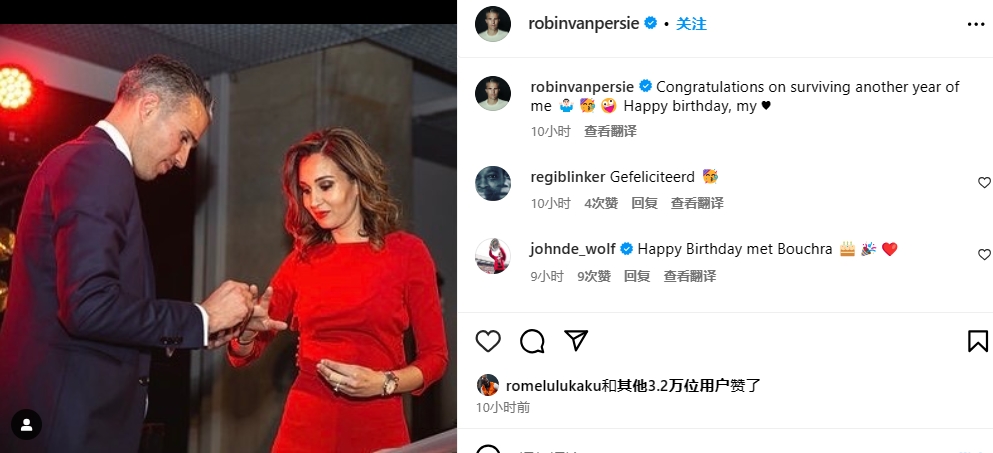
Task: Reply to johnde_wolf's comment
Action: (636, 276)
